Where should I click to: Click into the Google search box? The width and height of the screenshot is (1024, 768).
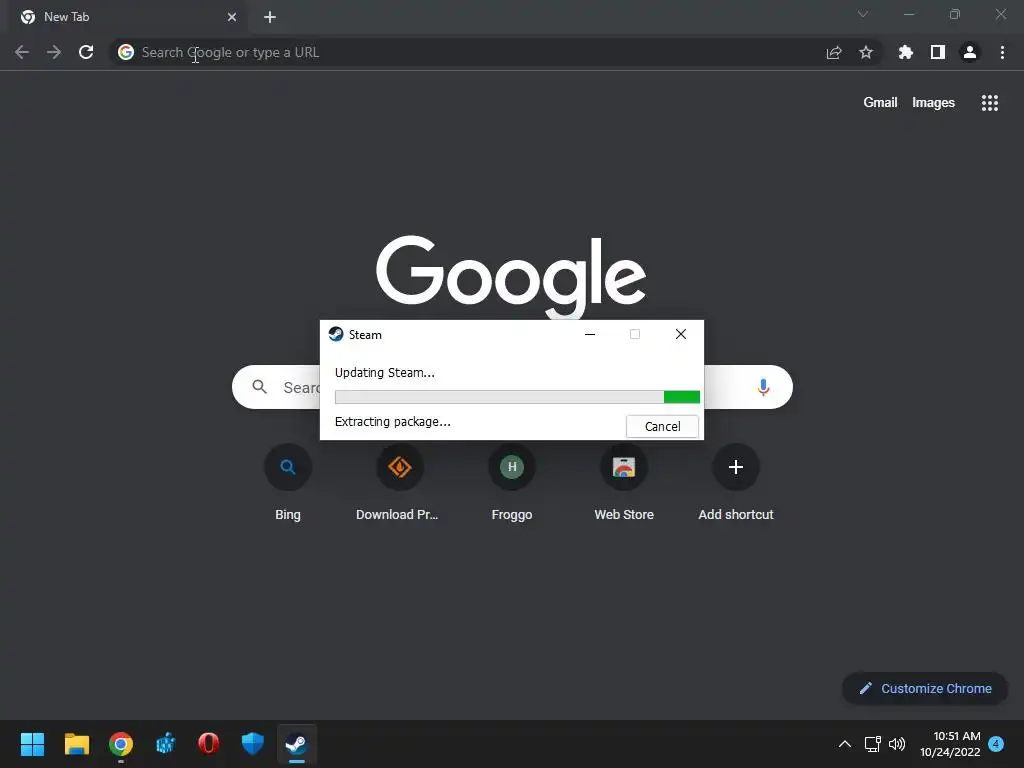(x=512, y=387)
